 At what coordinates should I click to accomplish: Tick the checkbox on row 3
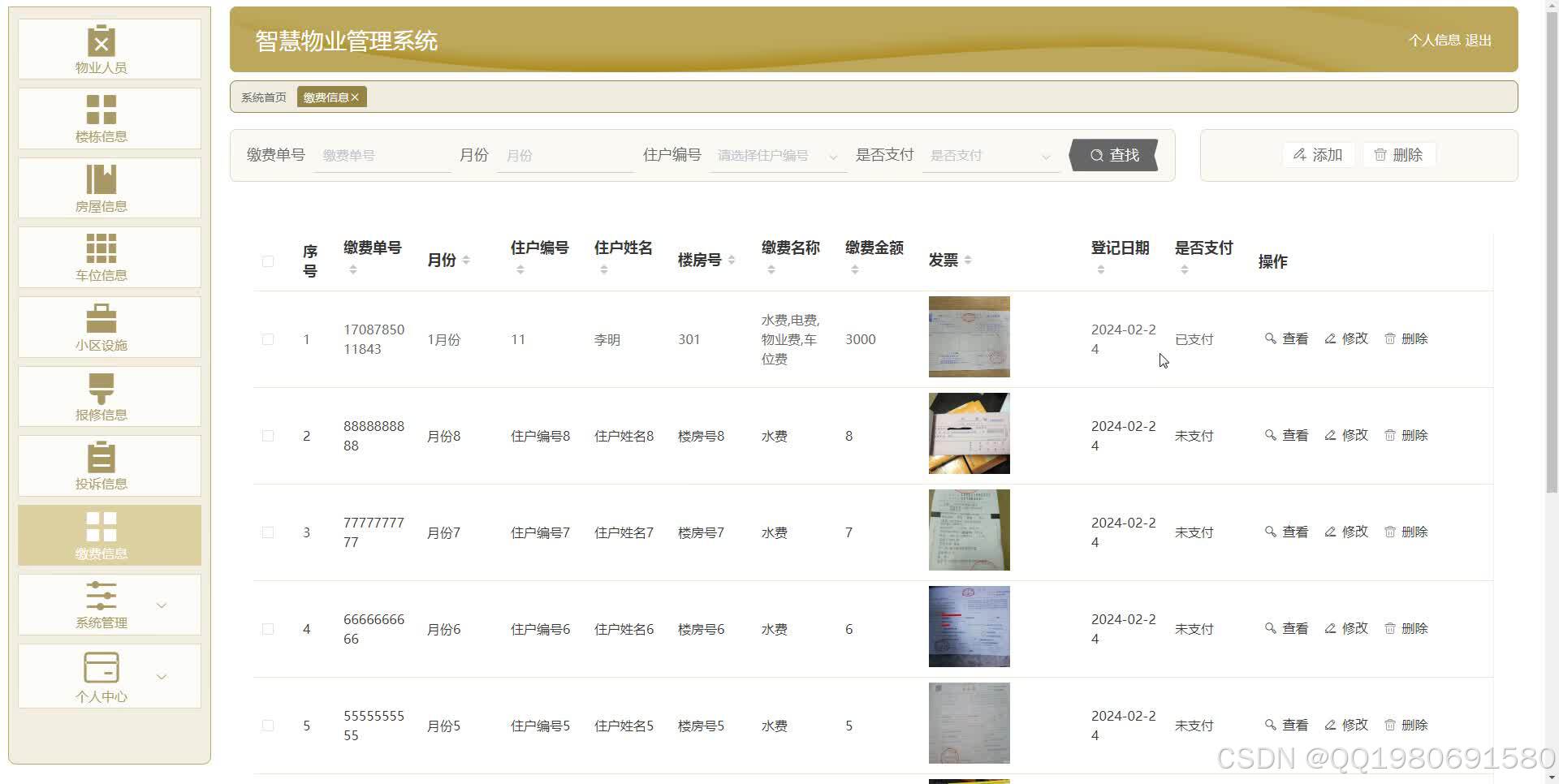point(268,532)
